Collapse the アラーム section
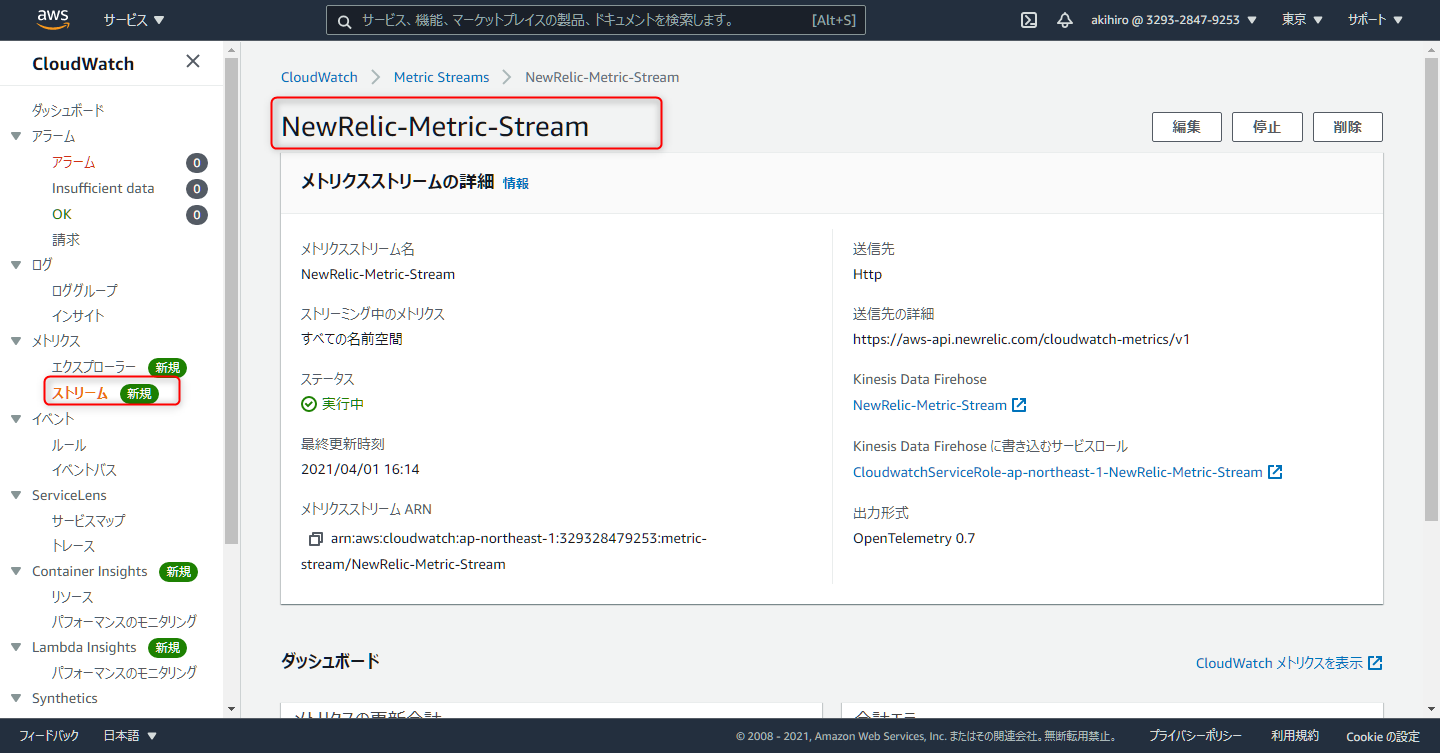This screenshot has height=753, width=1440. point(16,136)
